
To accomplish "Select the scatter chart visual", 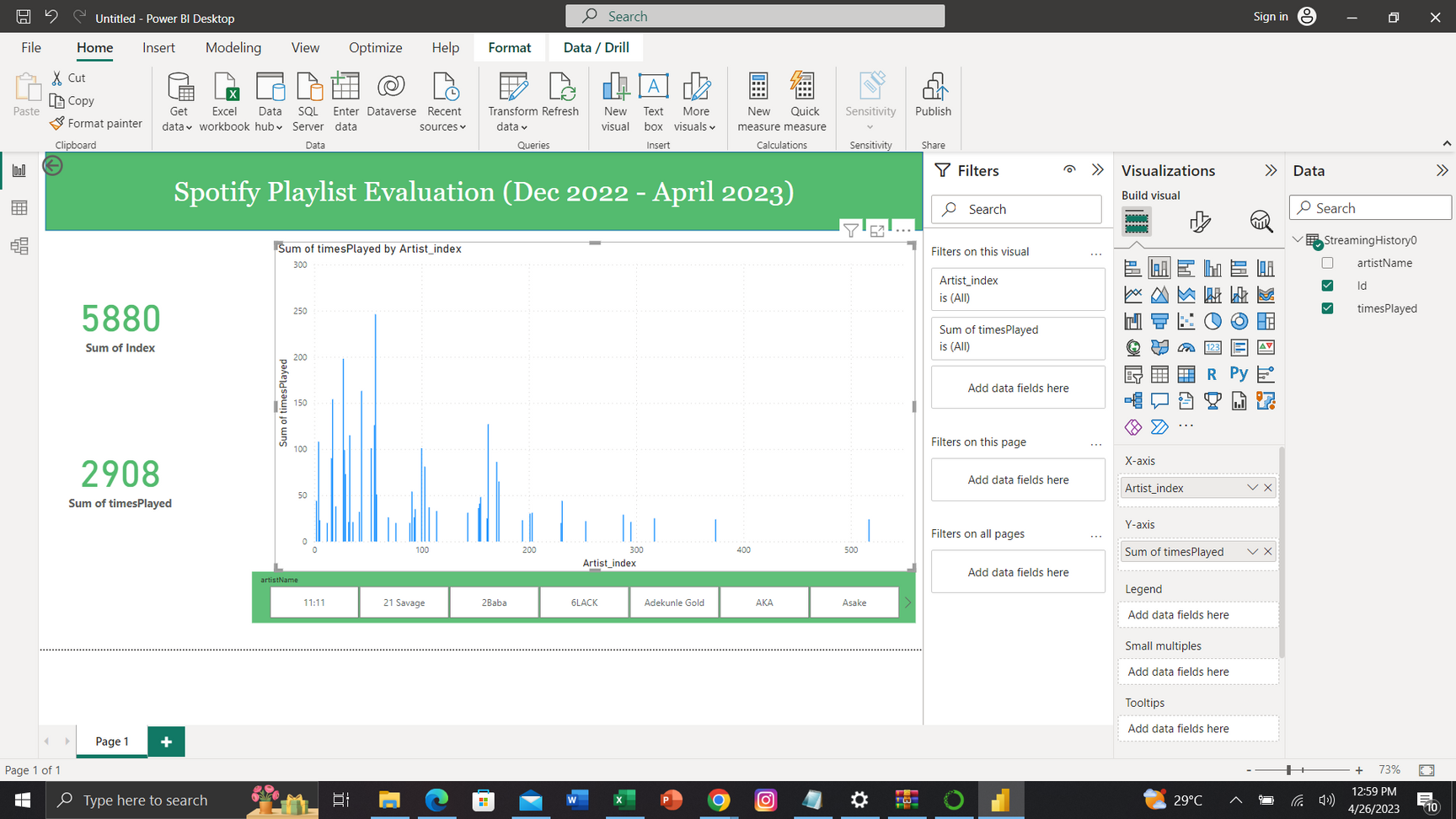I will tap(1186, 321).
